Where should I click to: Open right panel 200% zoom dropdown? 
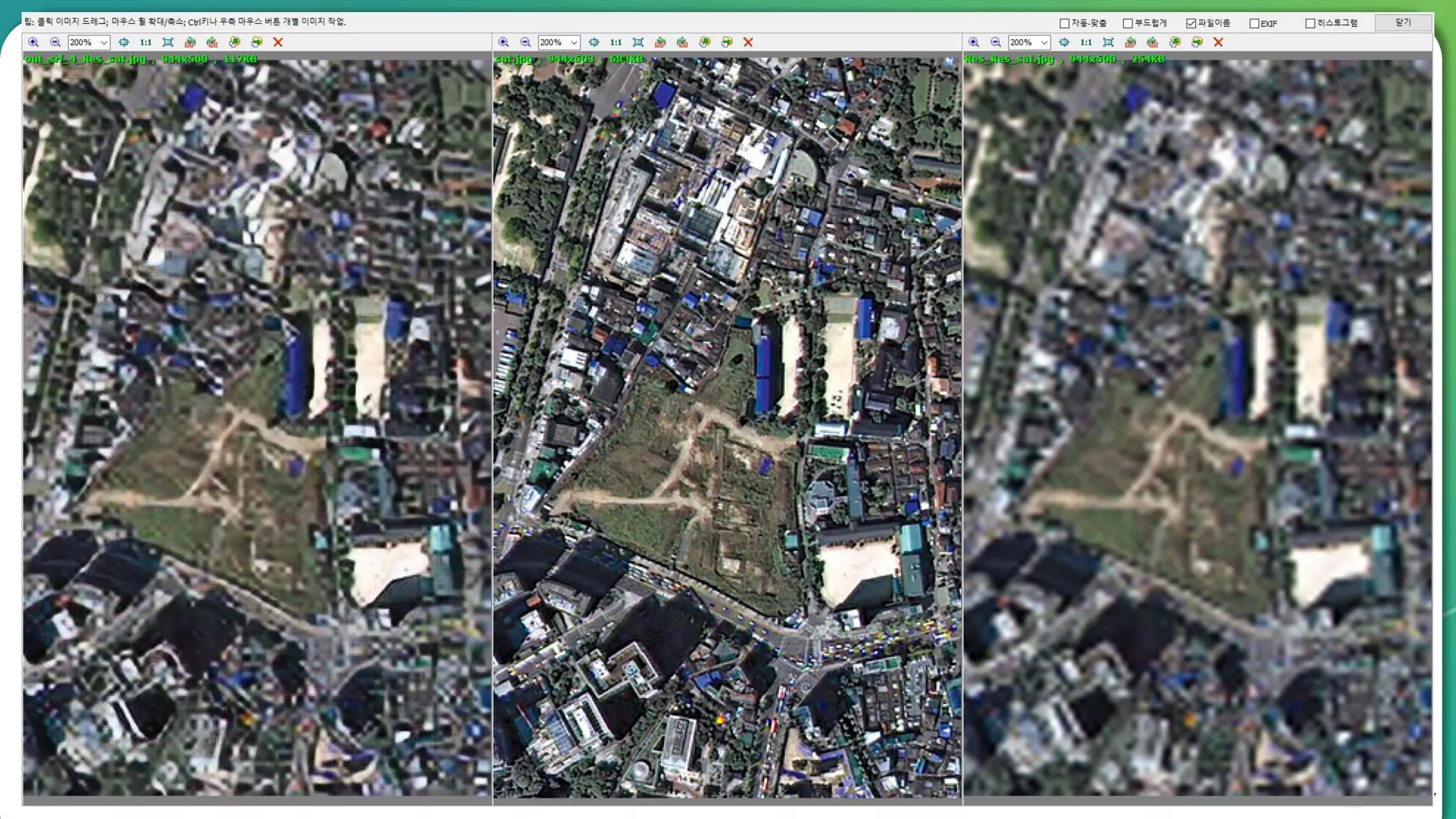[x=1044, y=43]
